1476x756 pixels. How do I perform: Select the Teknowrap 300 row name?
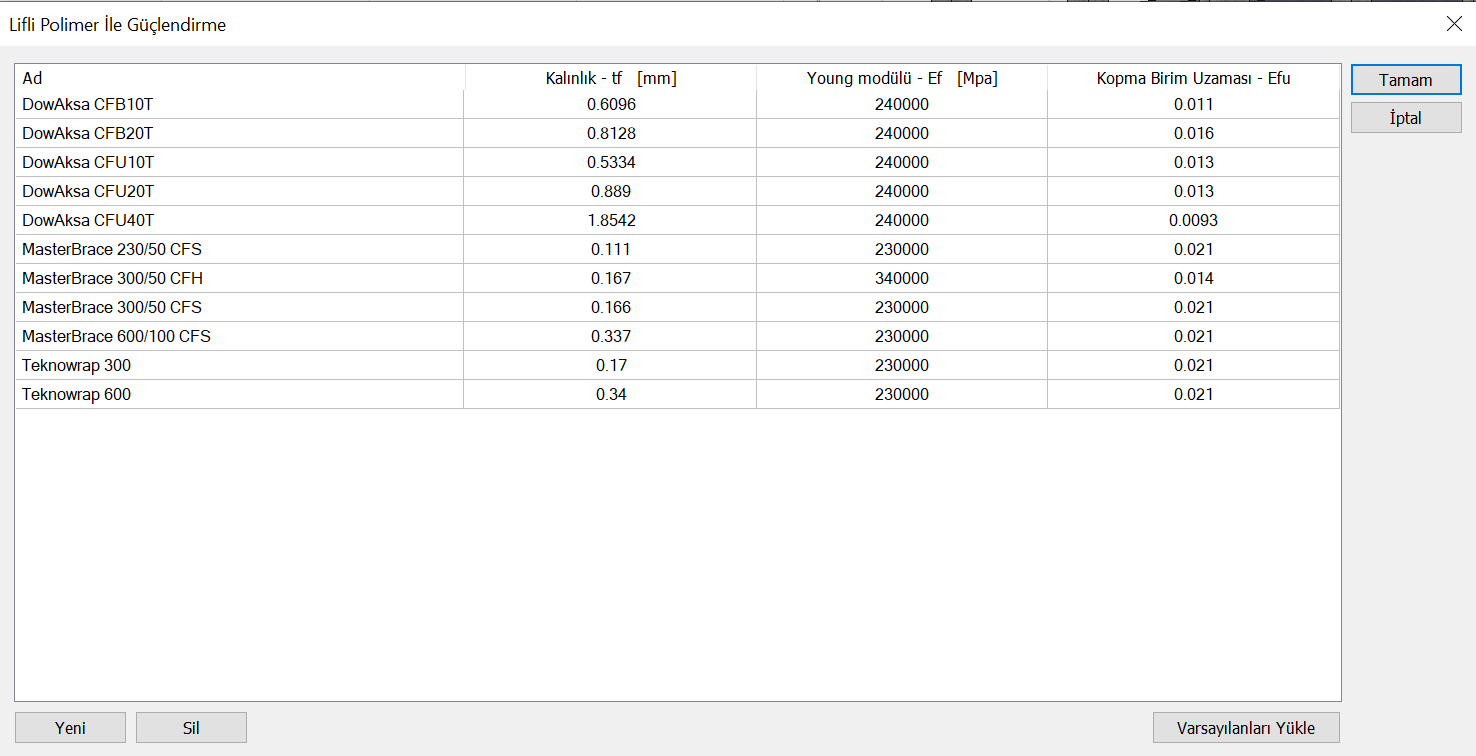[76, 365]
